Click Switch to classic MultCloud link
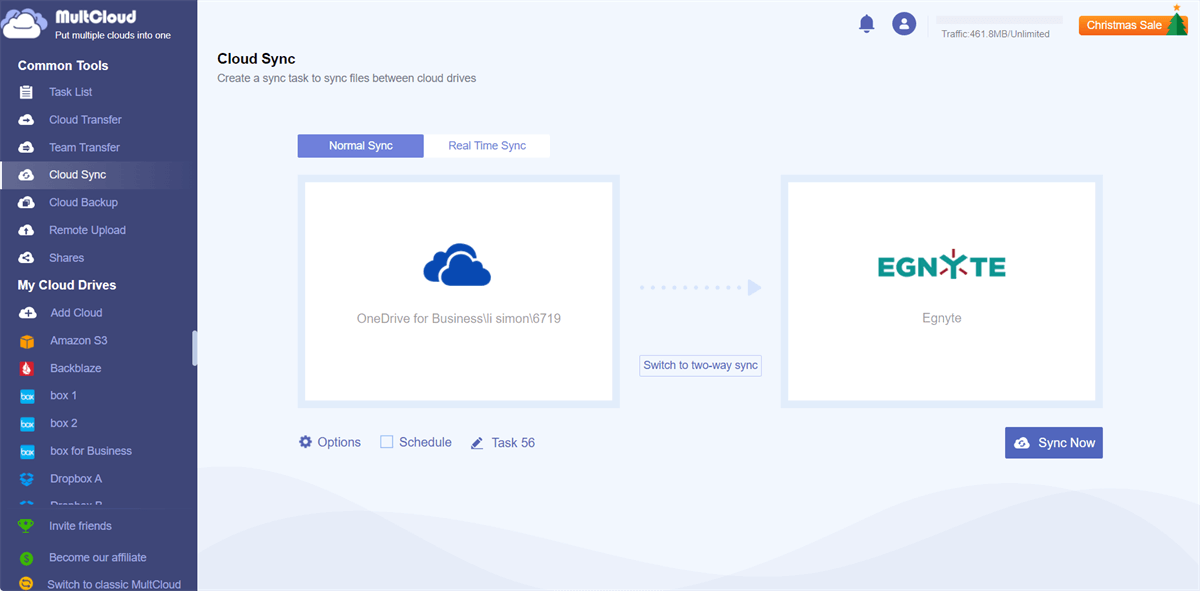 [114, 584]
